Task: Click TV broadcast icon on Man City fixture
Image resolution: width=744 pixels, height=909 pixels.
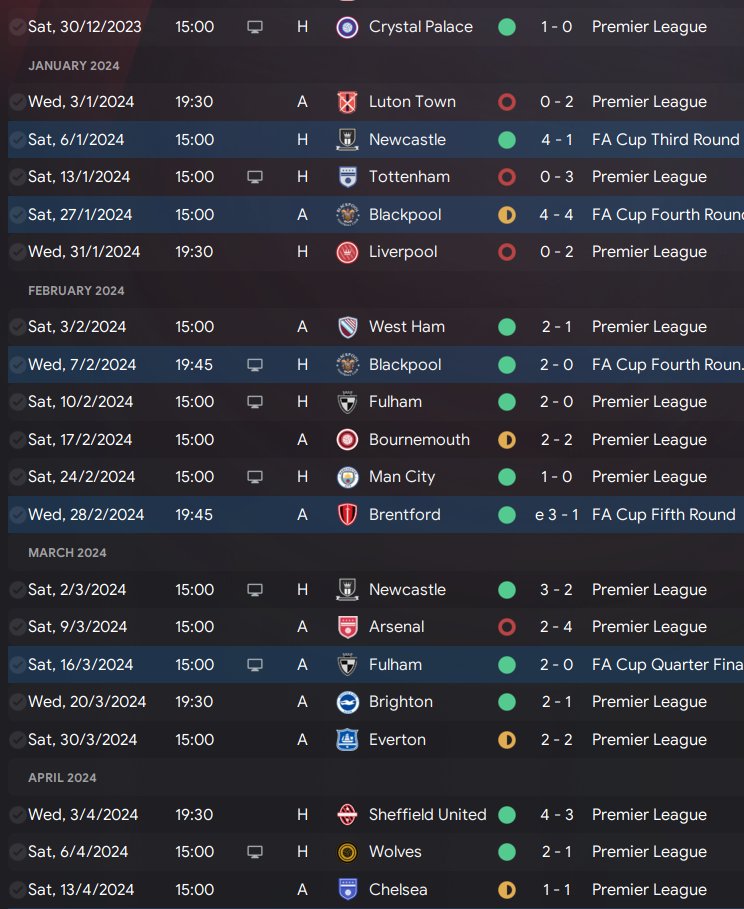Action: (255, 477)
